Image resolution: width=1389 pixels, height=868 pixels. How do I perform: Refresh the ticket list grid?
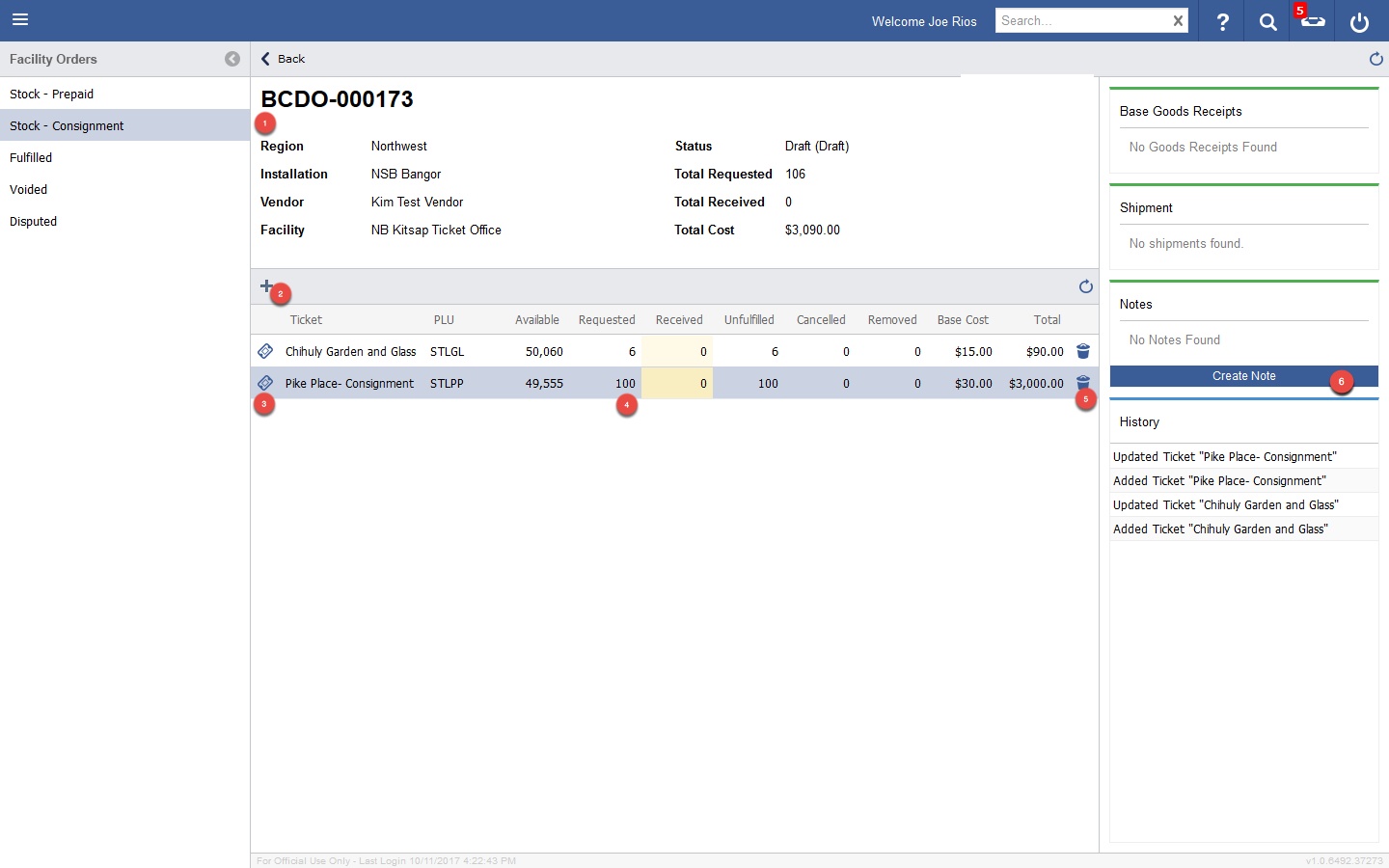(1085, 286)
